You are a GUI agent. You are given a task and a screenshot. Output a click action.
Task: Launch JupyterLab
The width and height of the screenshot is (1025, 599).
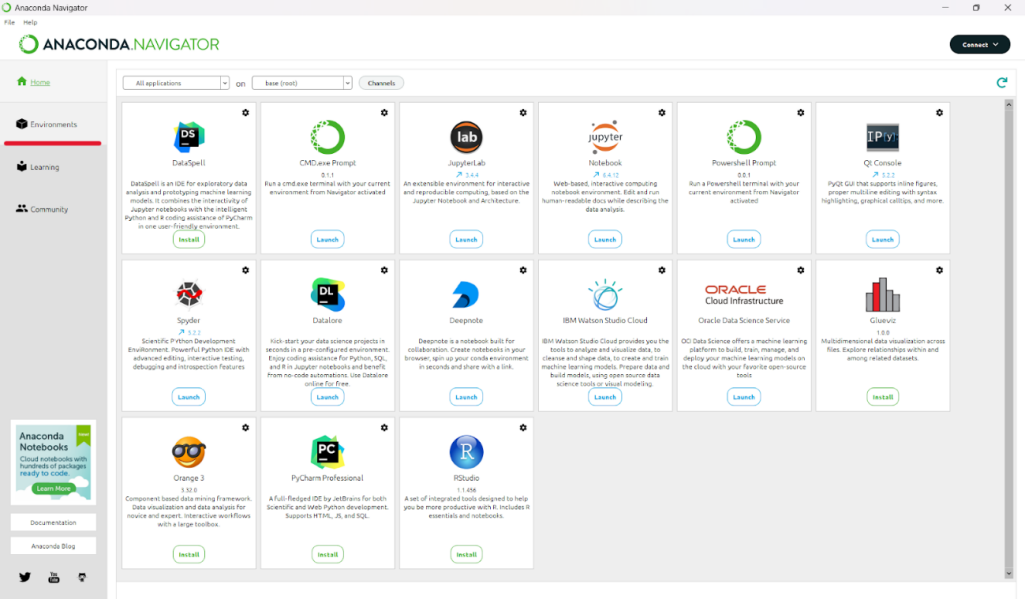click(x=466, y=239)
